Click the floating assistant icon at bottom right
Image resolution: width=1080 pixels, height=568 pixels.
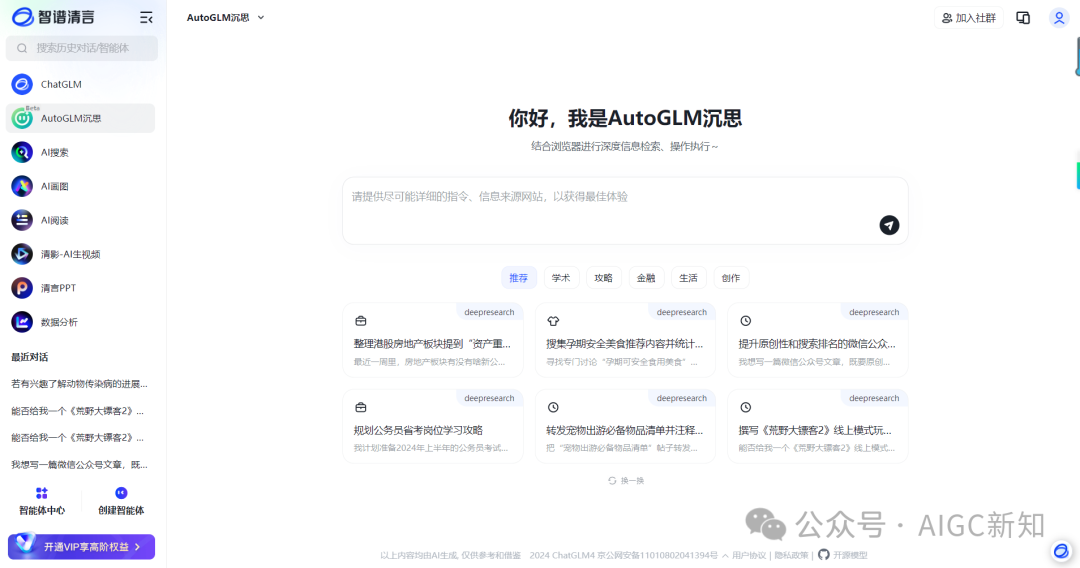tap(1061, 551)
